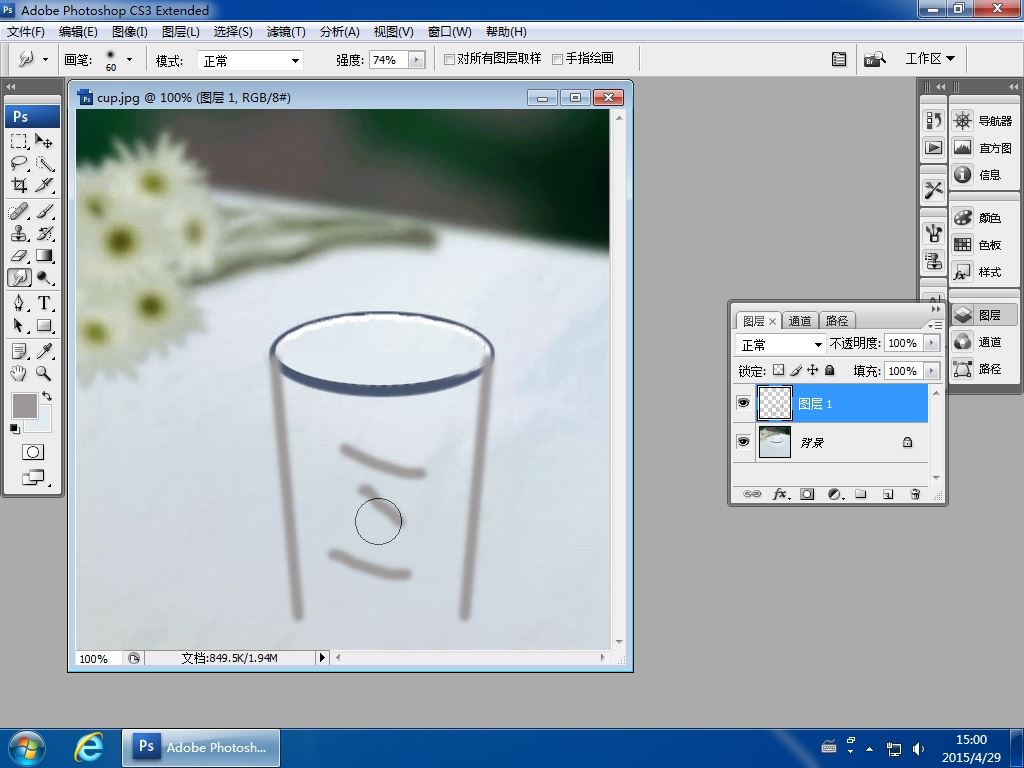Open the 滤镜(T) menu
Screen dimensions: 1024x768
286,31
